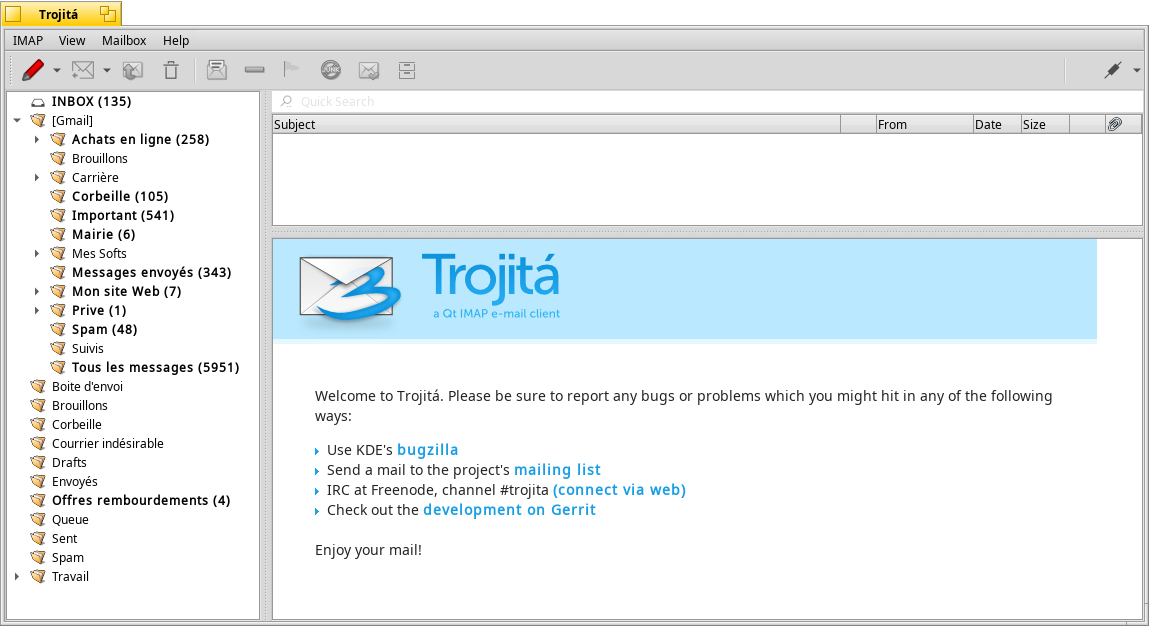Open the IMAP menu

pos(28,40)
